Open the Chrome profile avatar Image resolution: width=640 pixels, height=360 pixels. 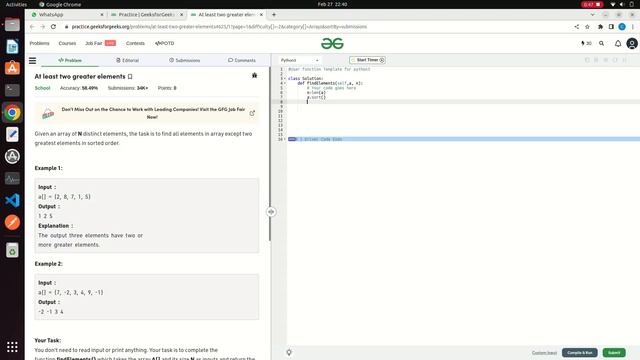click(x=622, y=27)
